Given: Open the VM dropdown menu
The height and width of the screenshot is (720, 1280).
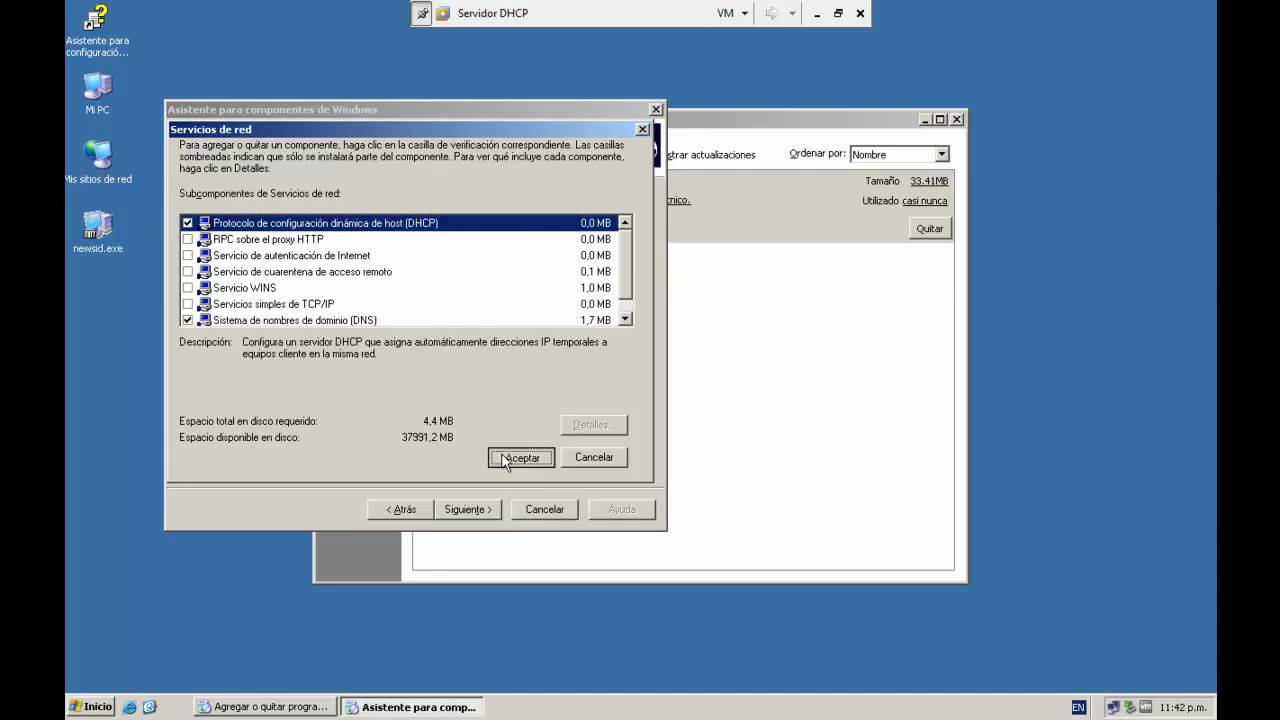Looking at the screenshot, I should [733, 13].
